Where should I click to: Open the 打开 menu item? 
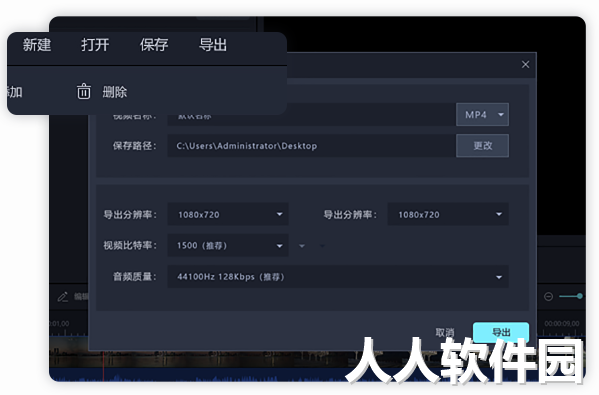(95, 45)
